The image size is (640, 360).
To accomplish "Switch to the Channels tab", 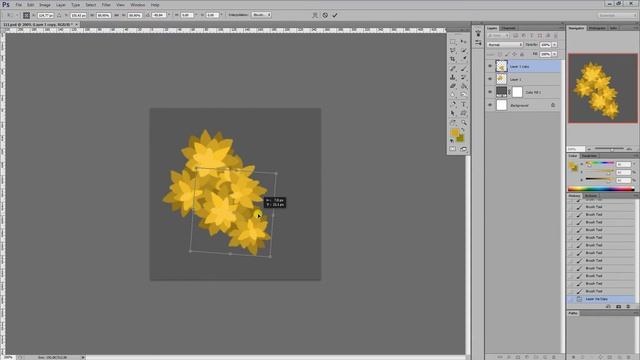I will [x=509, y=28].
